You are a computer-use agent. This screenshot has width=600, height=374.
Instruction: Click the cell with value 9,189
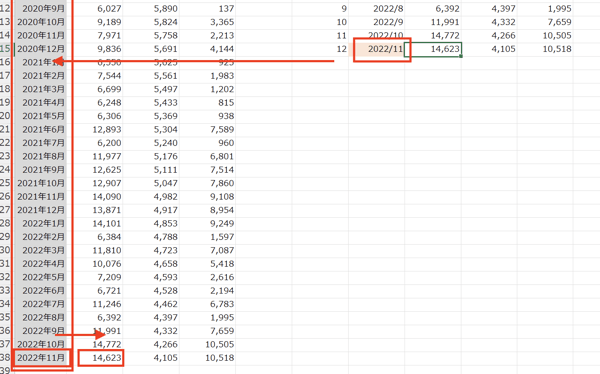tap(95, 22)
